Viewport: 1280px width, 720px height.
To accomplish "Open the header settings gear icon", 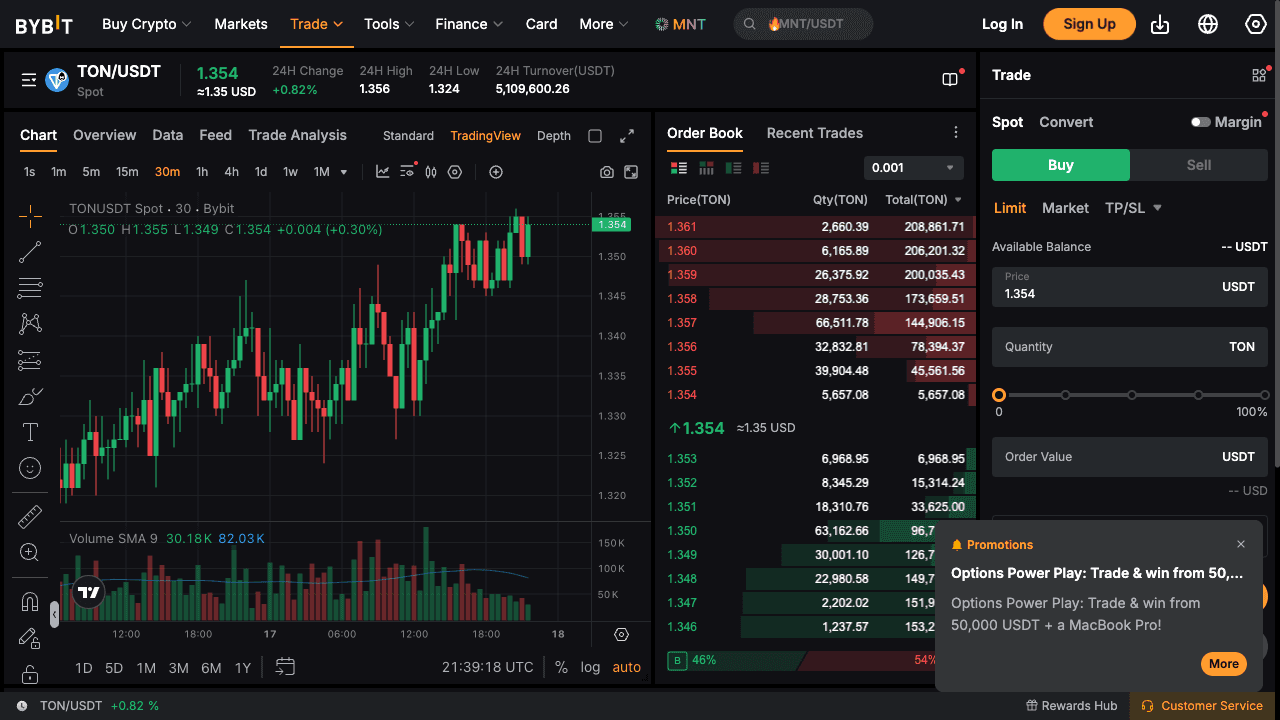I will (1256, 24).
